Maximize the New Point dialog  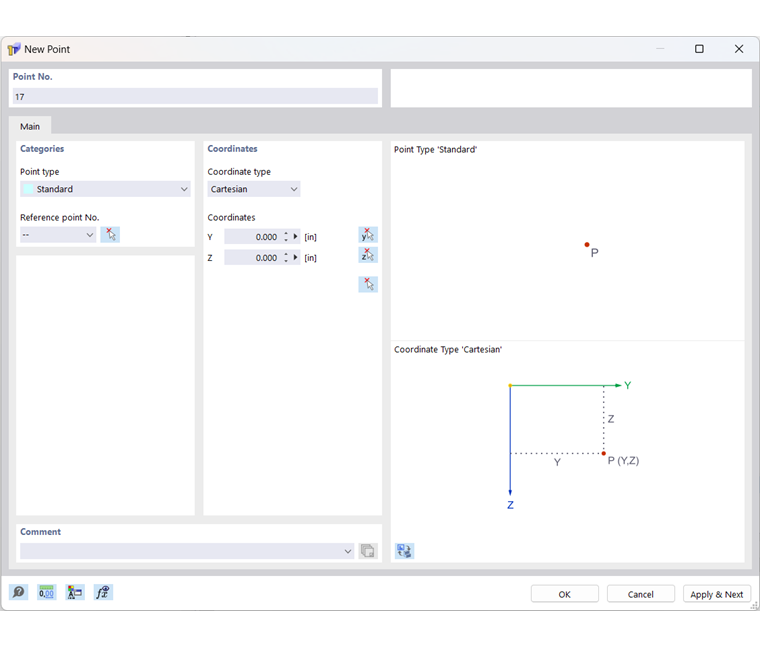(699, 49)
